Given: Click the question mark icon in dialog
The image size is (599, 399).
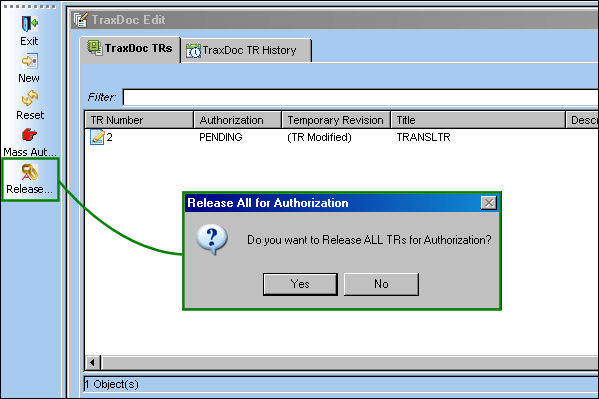Looking at the screenshot, I should point(212,240).
